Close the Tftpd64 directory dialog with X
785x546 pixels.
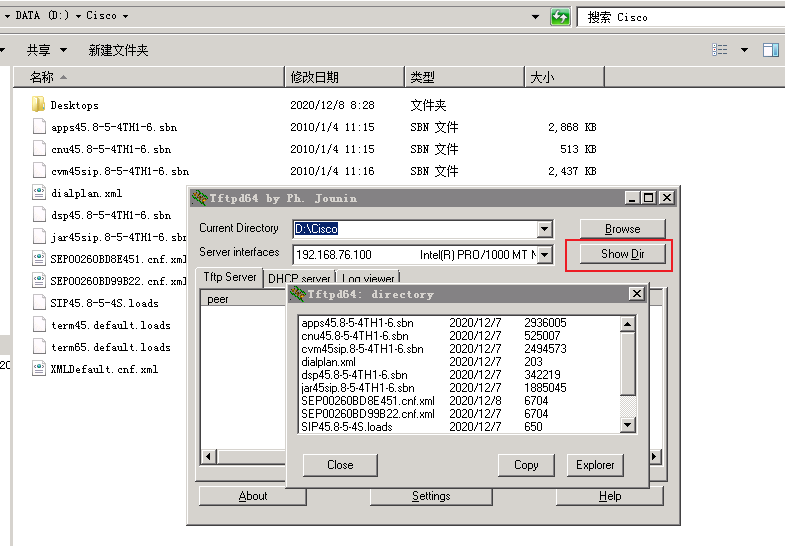click(636, 294)
